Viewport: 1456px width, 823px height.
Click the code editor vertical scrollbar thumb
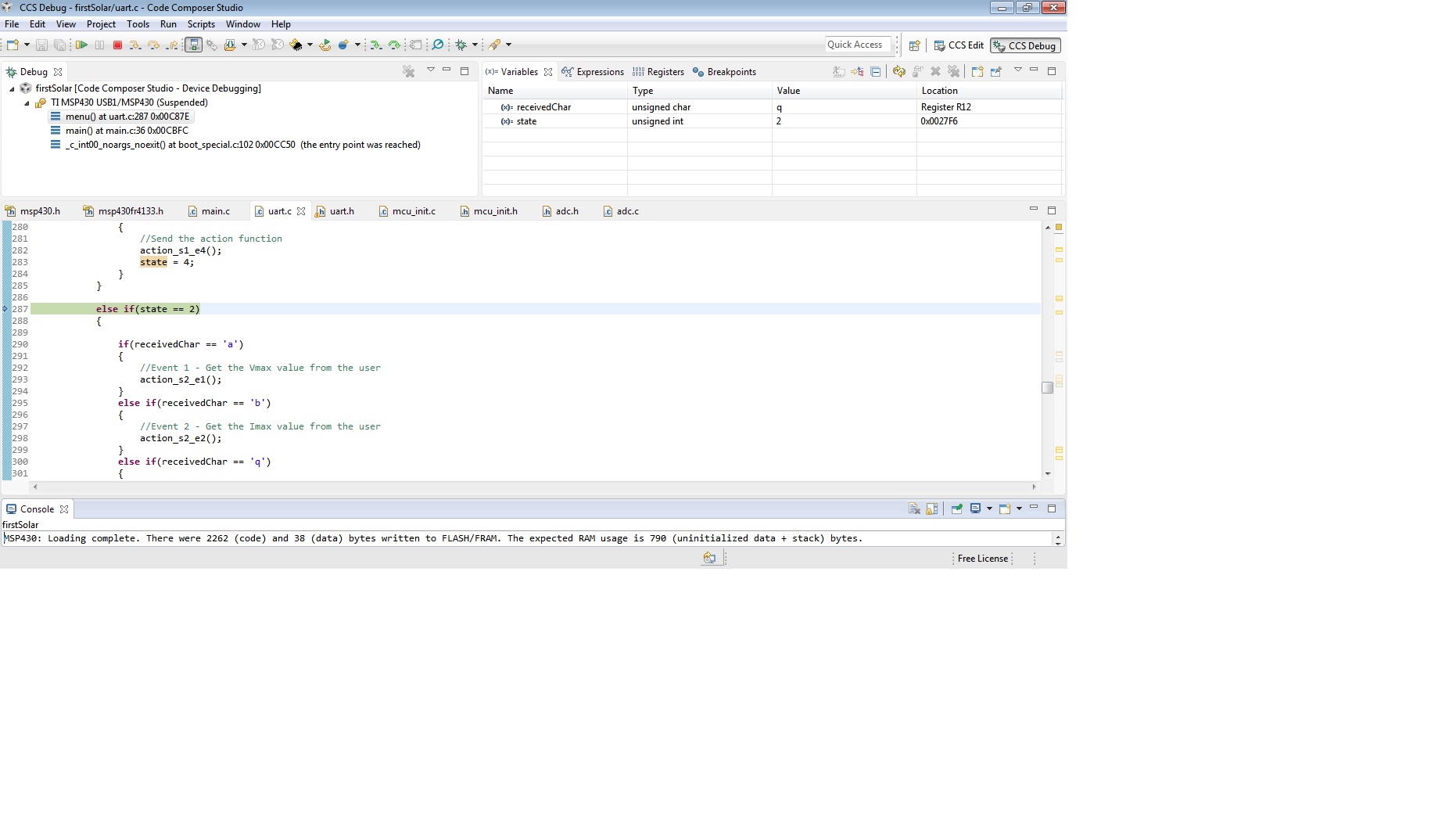(1047, 387)
